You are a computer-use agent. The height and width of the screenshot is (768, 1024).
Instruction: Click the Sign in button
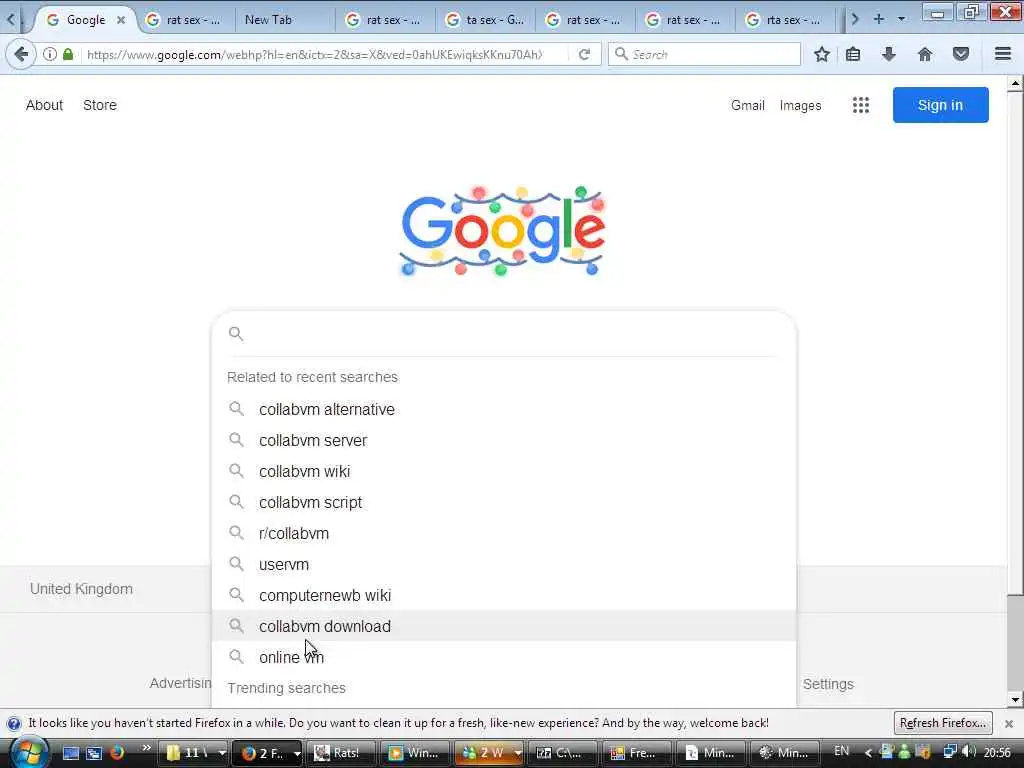pyautogui.click(x=940, y=105)
